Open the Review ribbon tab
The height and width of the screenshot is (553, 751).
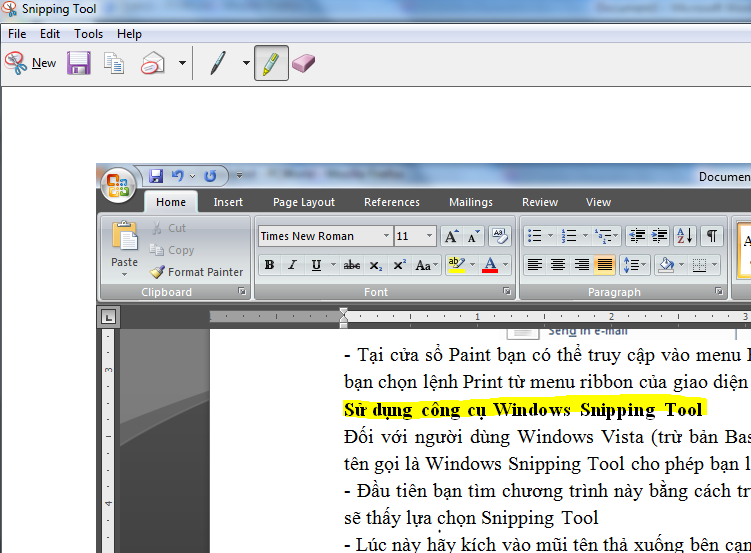coord(540,202)
